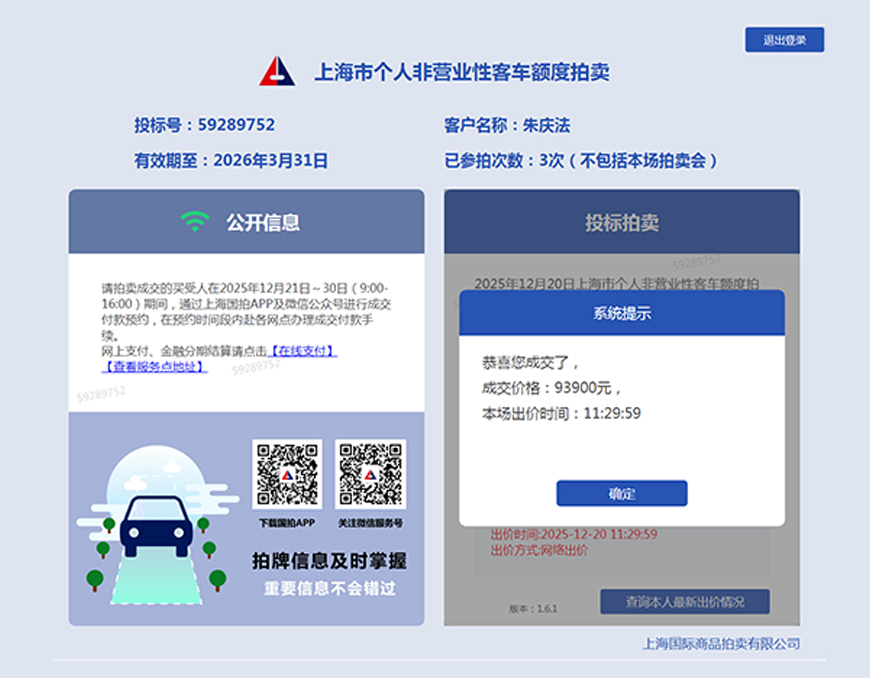Click the 退出登录 logout button

[x=784, y=40]
